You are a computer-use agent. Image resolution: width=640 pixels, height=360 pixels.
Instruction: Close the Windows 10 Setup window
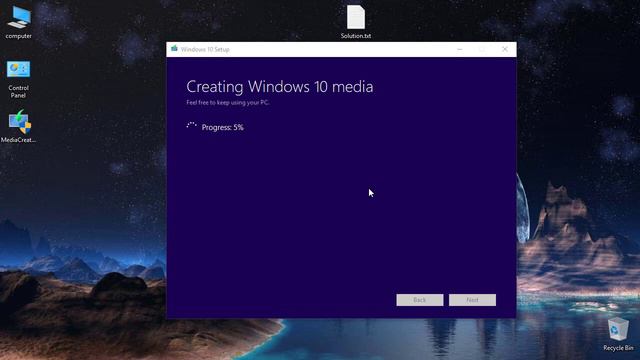505,49
